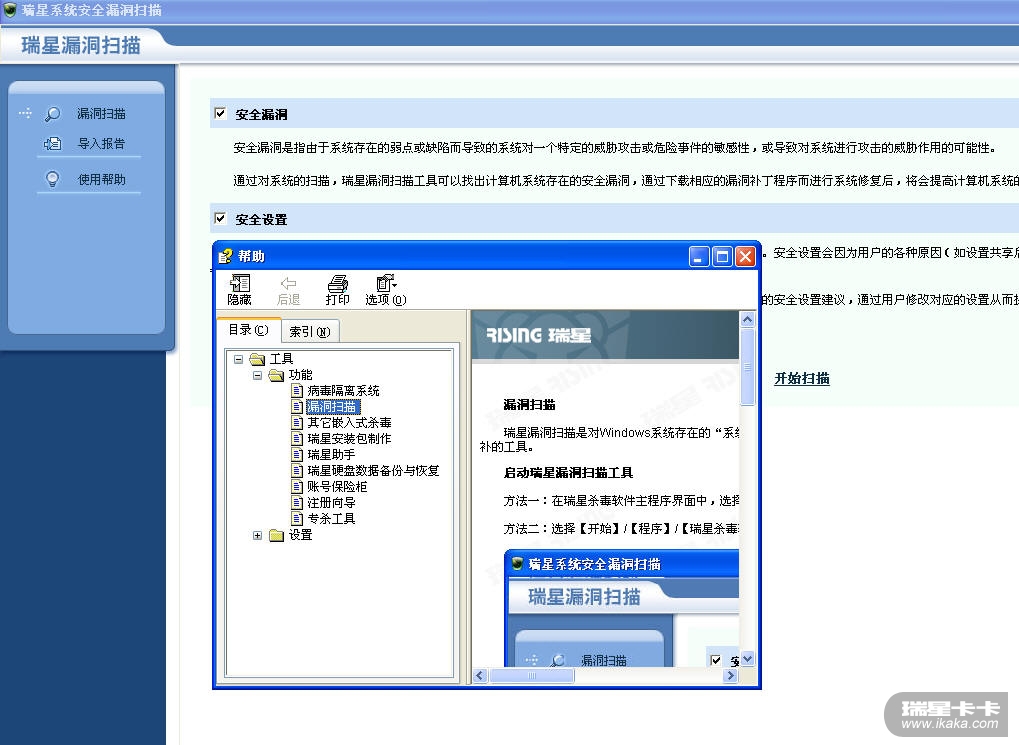Click the page icon beside 专杀工具
The height and width of the screenshot is (745, 1019).
tap(297, 519)
